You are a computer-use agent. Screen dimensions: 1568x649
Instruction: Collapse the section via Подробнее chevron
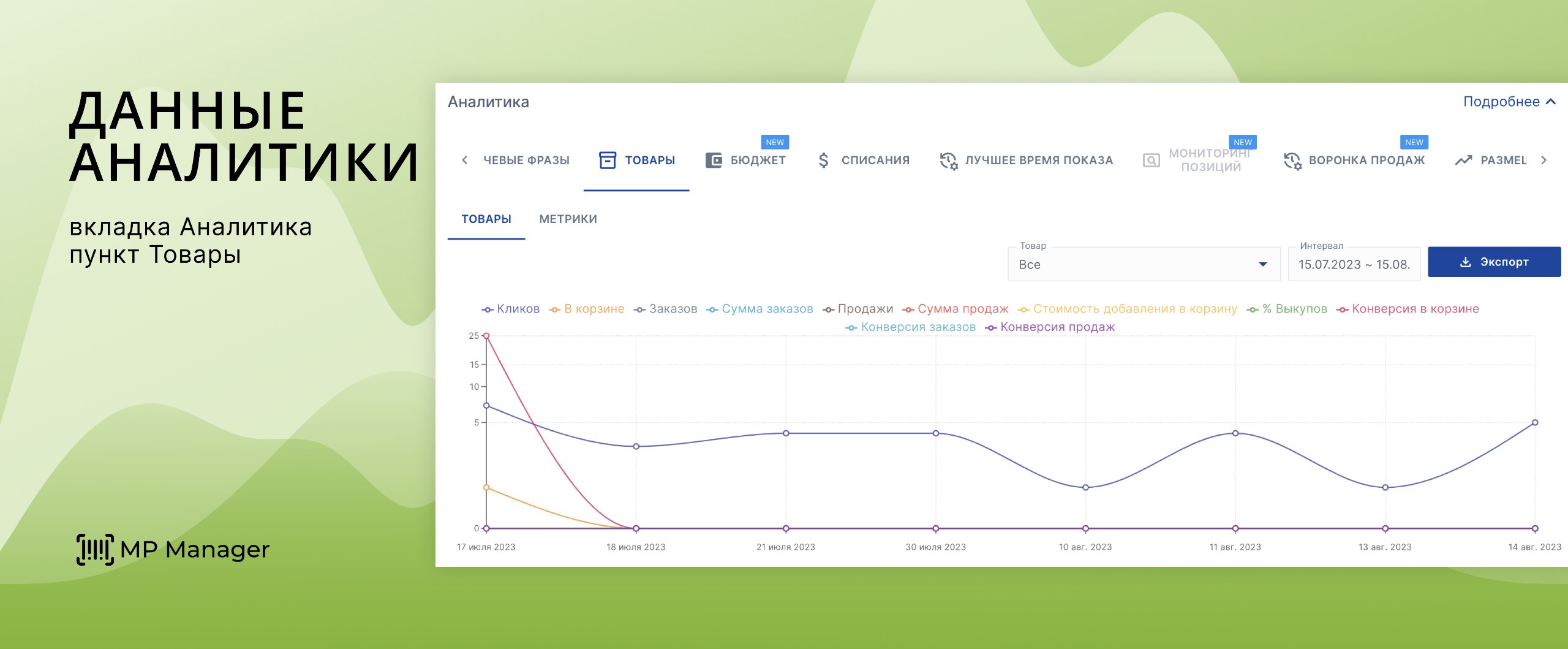(x=1550, y=102)
